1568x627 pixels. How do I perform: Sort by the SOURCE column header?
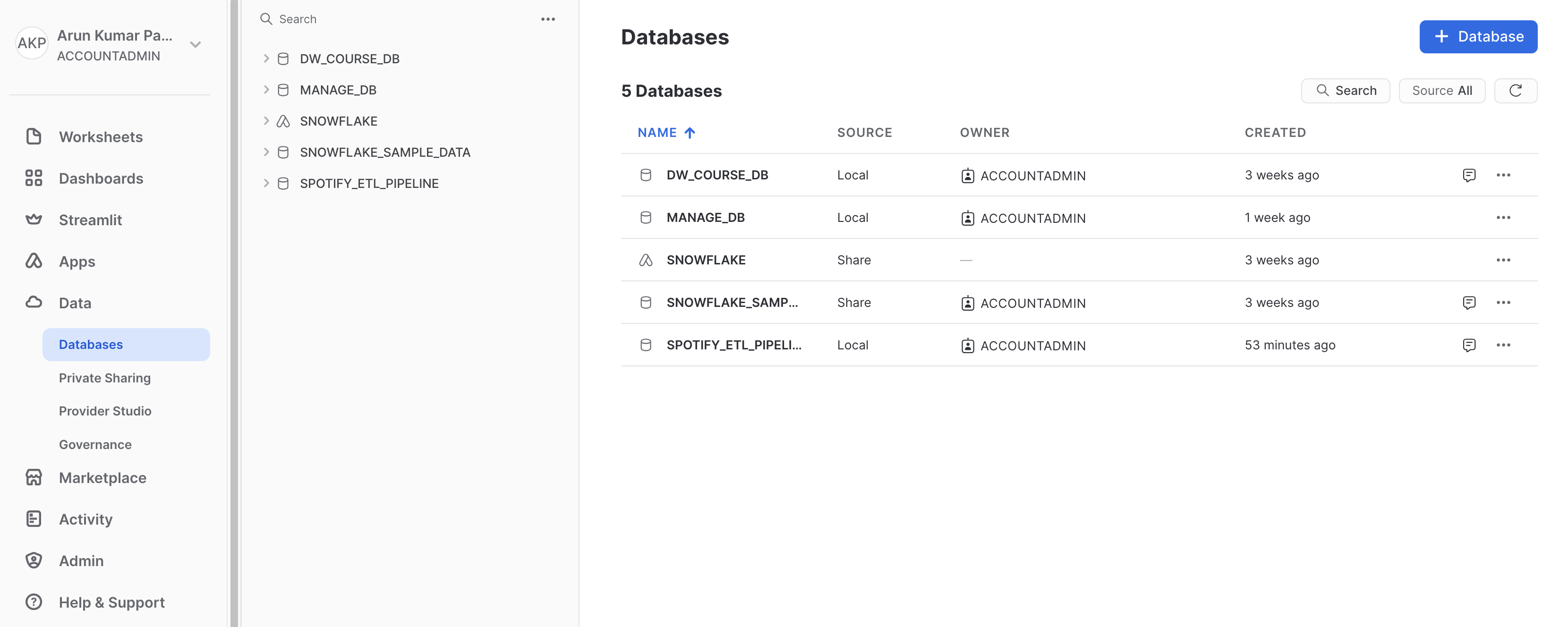tap(864, 132)
